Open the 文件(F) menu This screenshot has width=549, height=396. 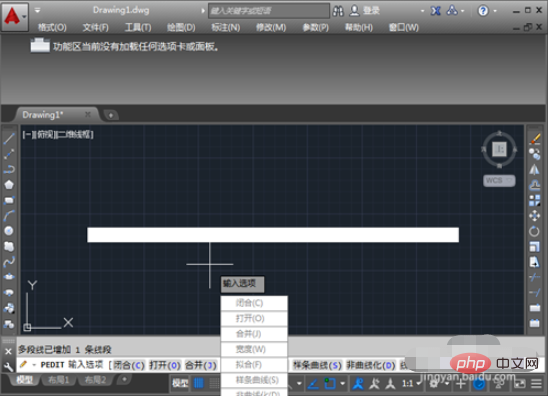(x=95, y=27)
